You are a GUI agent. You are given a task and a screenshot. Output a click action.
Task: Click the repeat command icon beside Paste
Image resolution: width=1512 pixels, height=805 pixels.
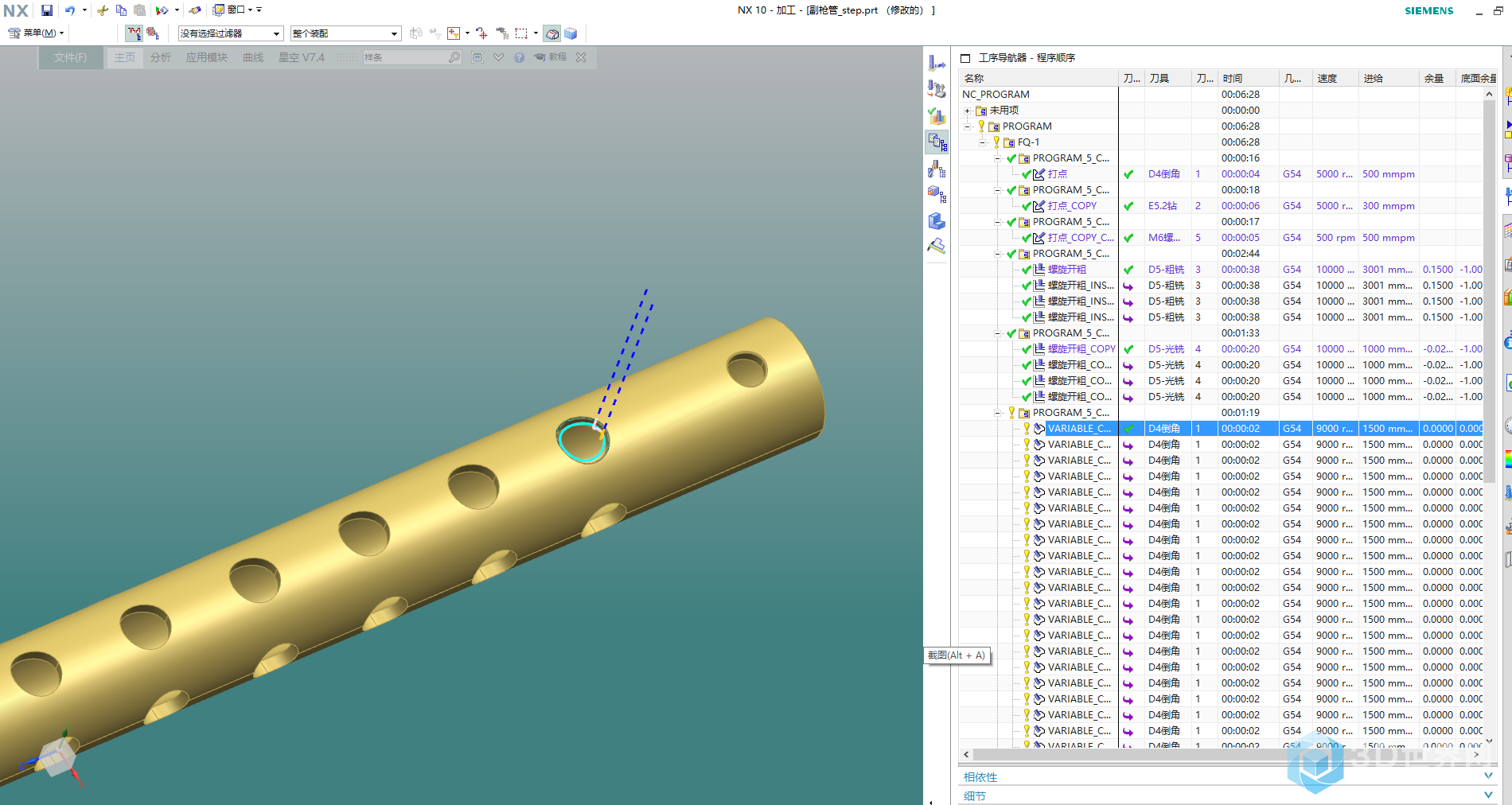162,10
